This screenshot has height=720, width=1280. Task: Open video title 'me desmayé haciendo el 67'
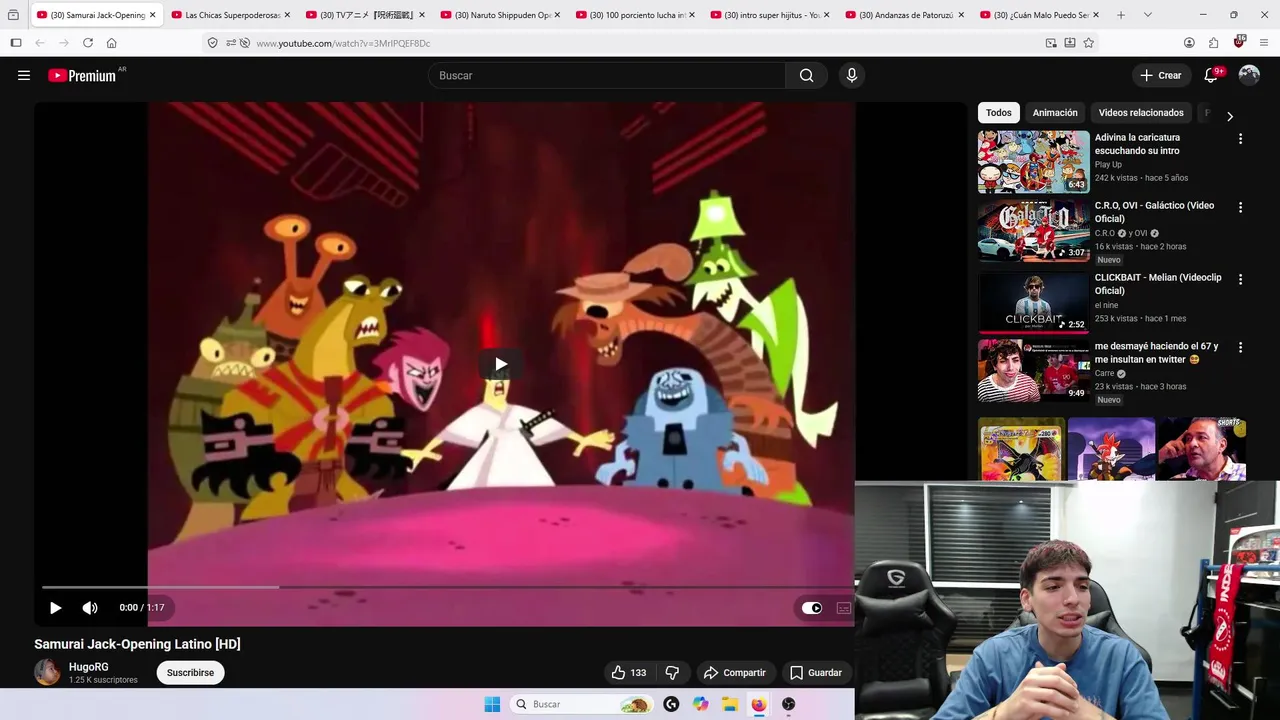coord(1156,352)
